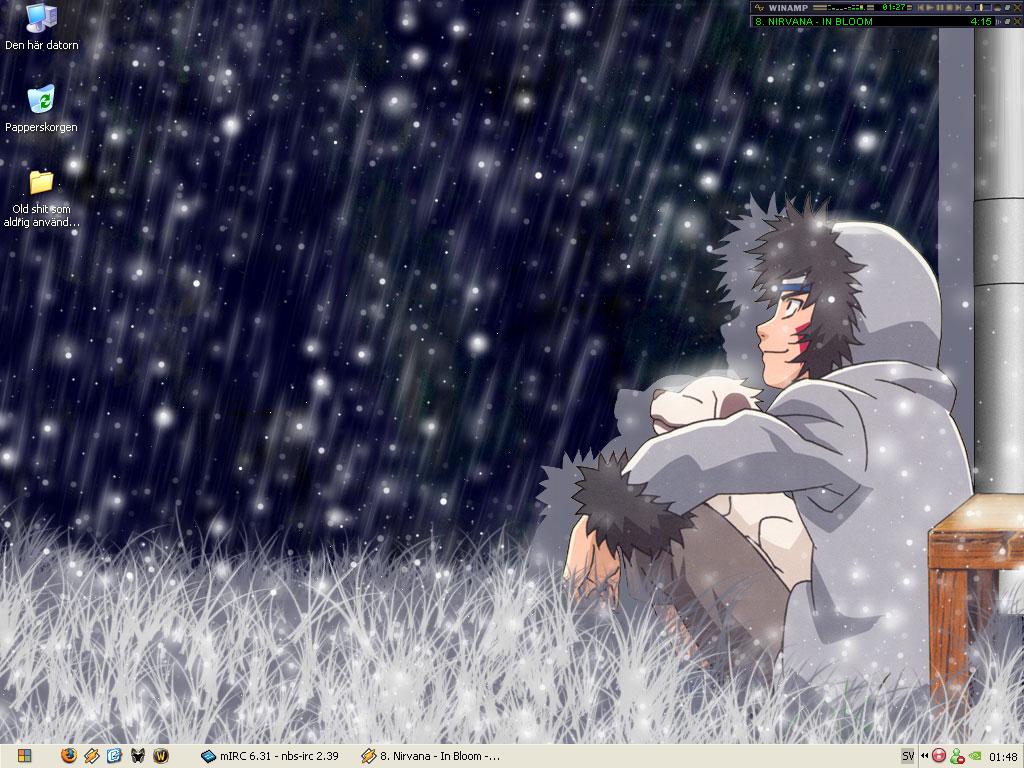Select the Old shit som aldrig använd folder

pos(41,199)
